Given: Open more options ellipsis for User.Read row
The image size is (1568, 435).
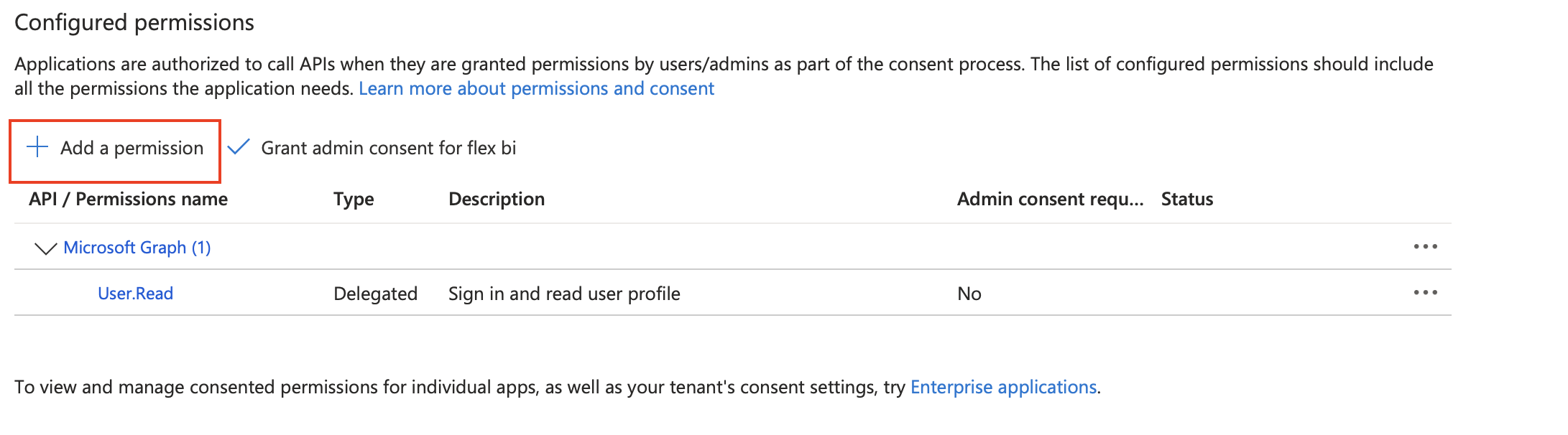Looking at the screenshot, I should 1425,293.
